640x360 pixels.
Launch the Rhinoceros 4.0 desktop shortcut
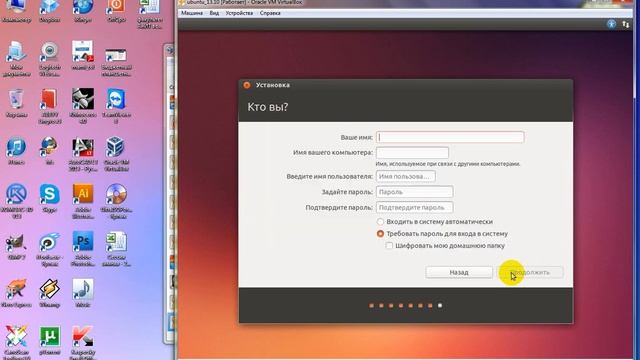83,106
